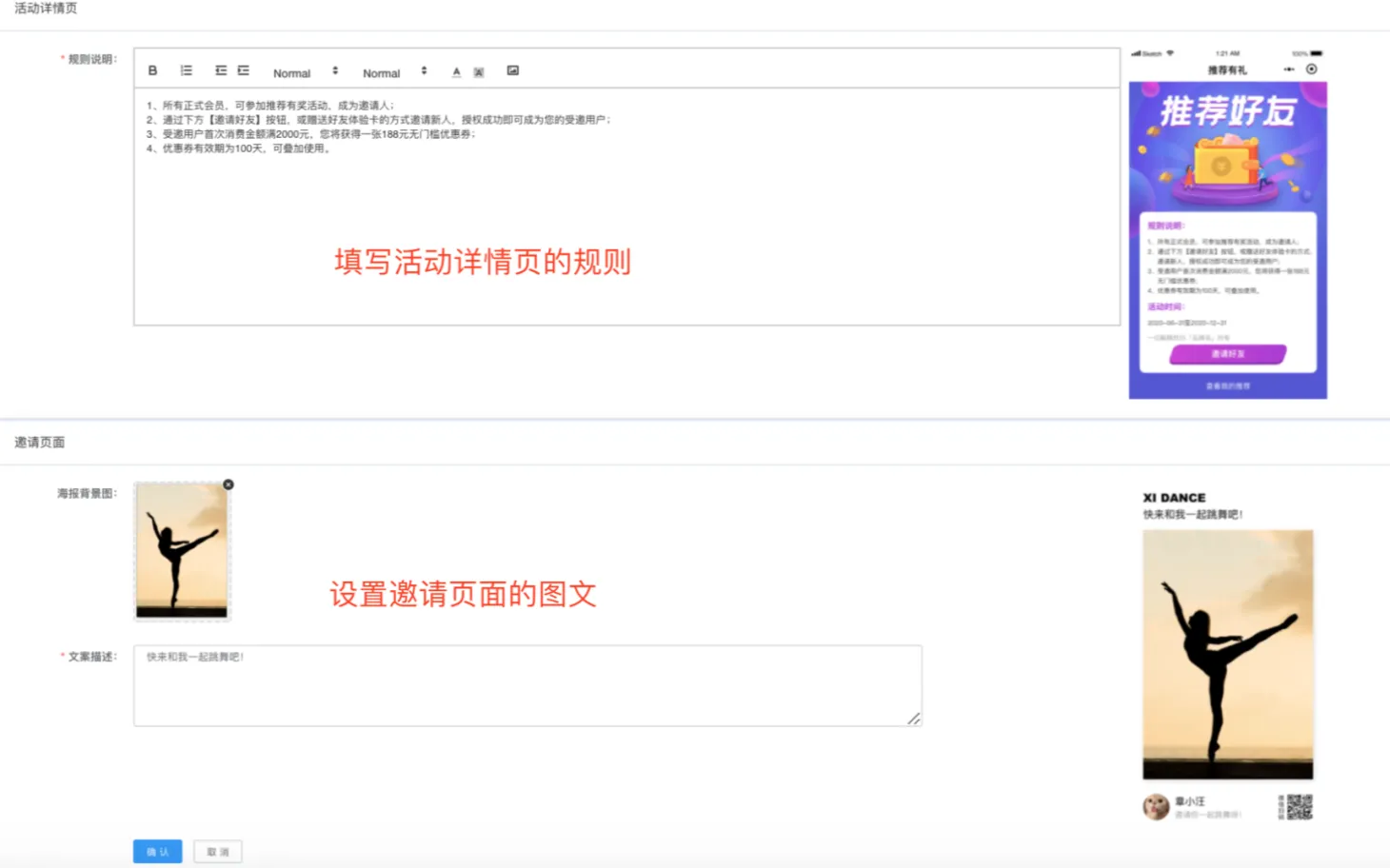
Task: Click the 确认 confirm button
Action: [x=157, y=852]
